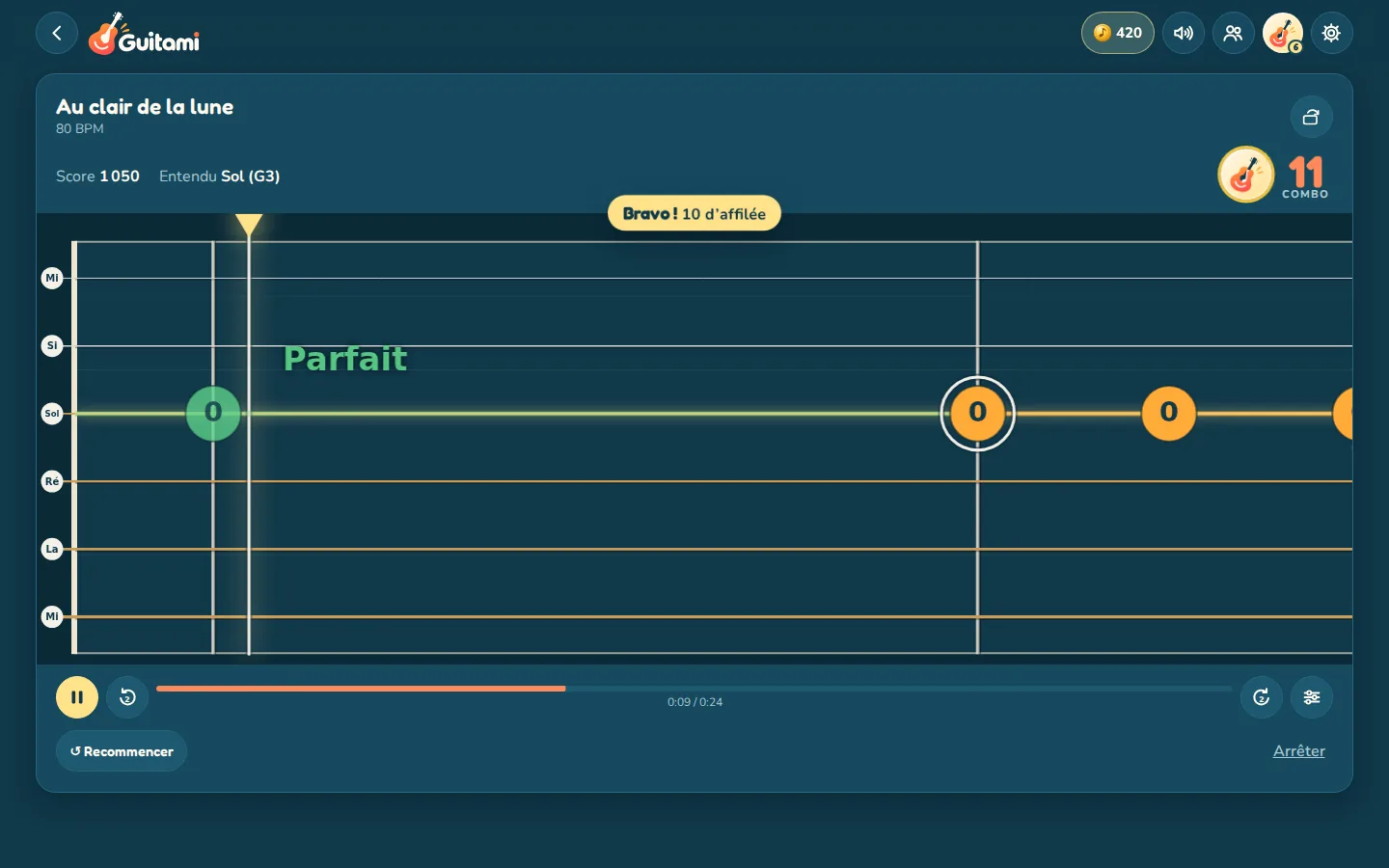Click the 0:09 / 0:24 time display
The height and width of the screenshot is (868, 1389).
(x=694, y=702)
